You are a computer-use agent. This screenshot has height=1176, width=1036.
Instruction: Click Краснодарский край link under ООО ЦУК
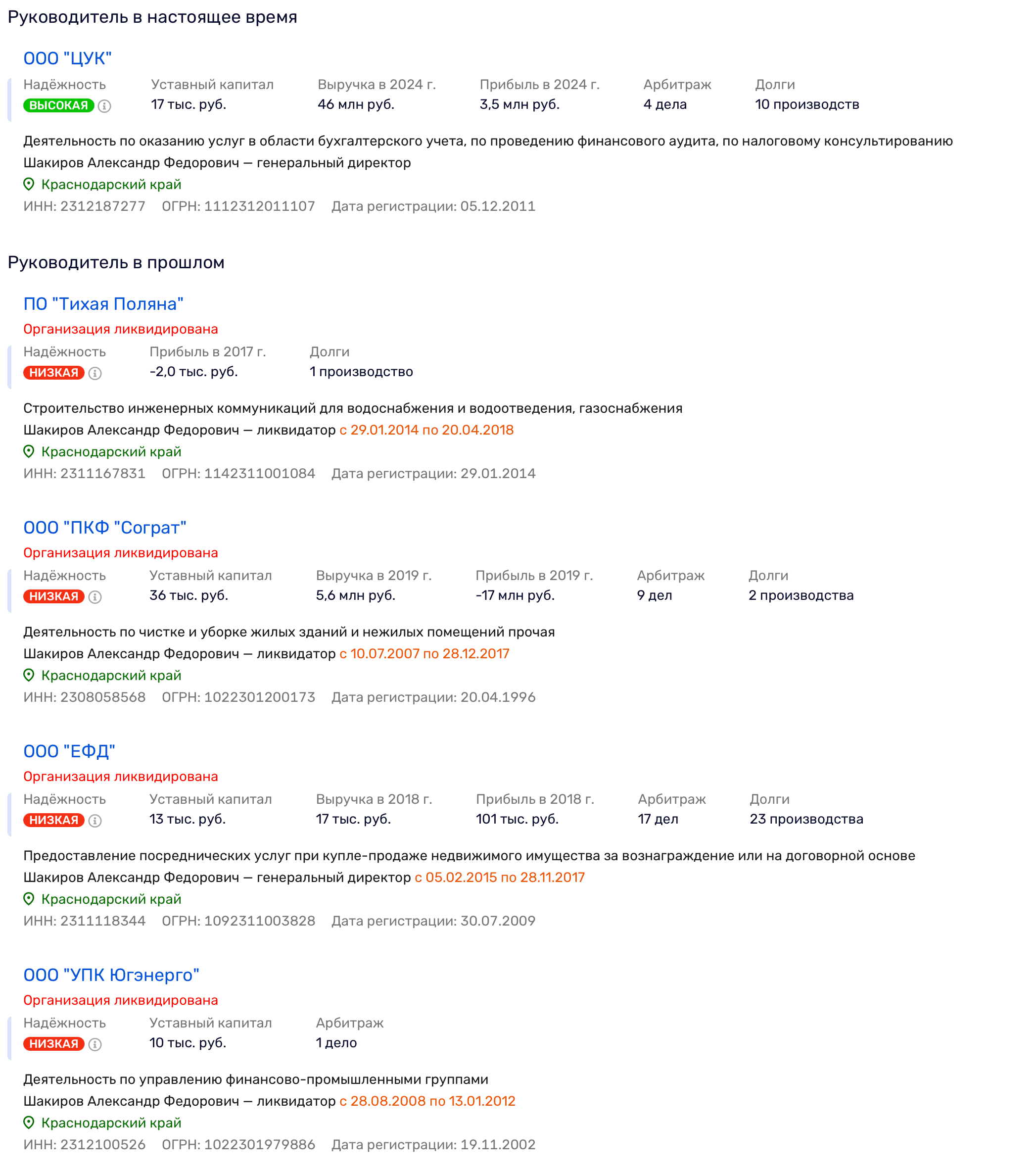(x=111, y=185)
